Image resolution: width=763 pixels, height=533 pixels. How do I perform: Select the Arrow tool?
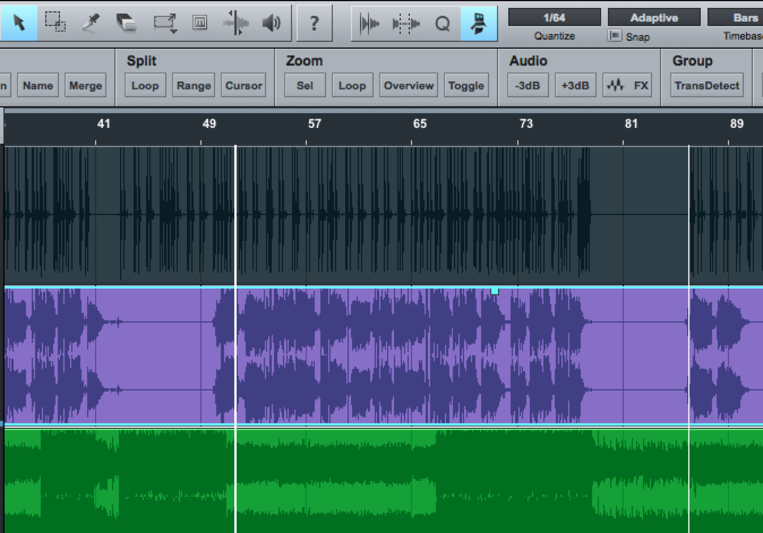click(18, 22)
